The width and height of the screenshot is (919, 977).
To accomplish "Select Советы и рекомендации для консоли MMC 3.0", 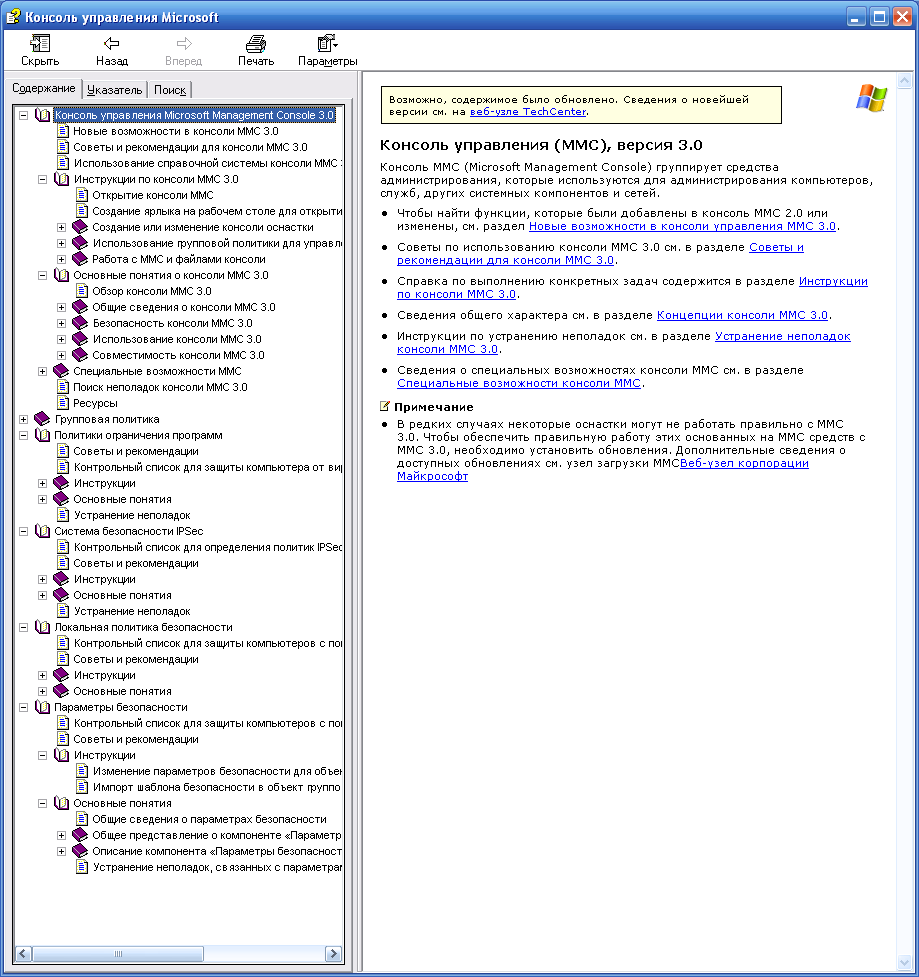I will [190, 147].
